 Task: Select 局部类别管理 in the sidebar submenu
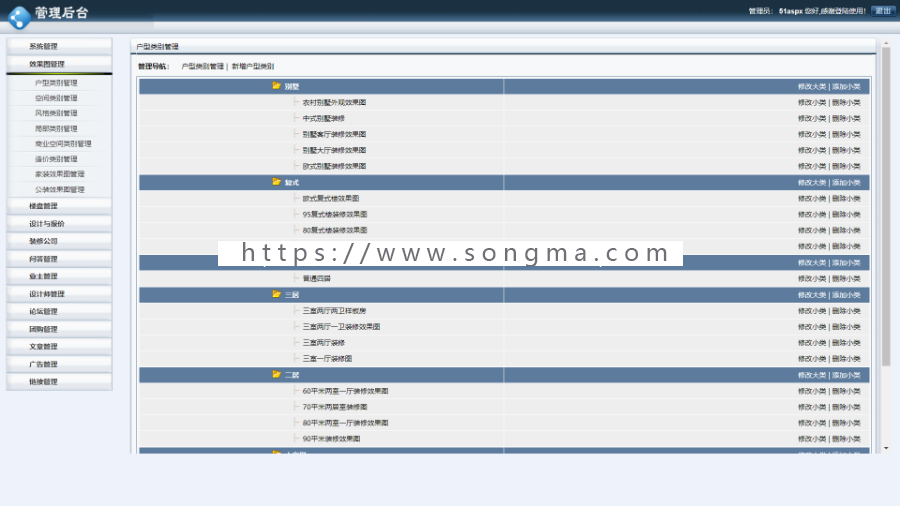56,129
